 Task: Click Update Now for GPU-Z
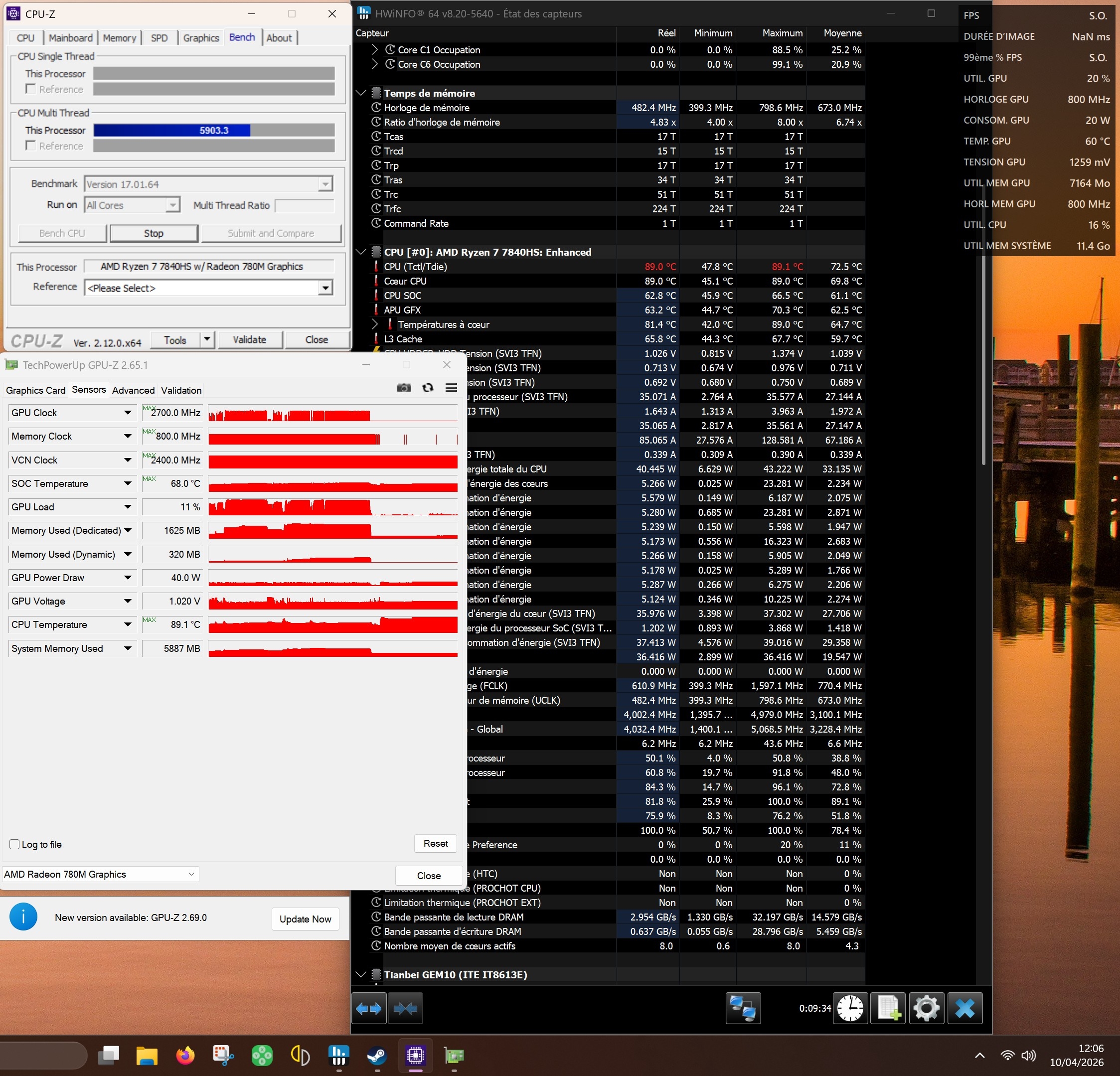click(x=305, y=919)
